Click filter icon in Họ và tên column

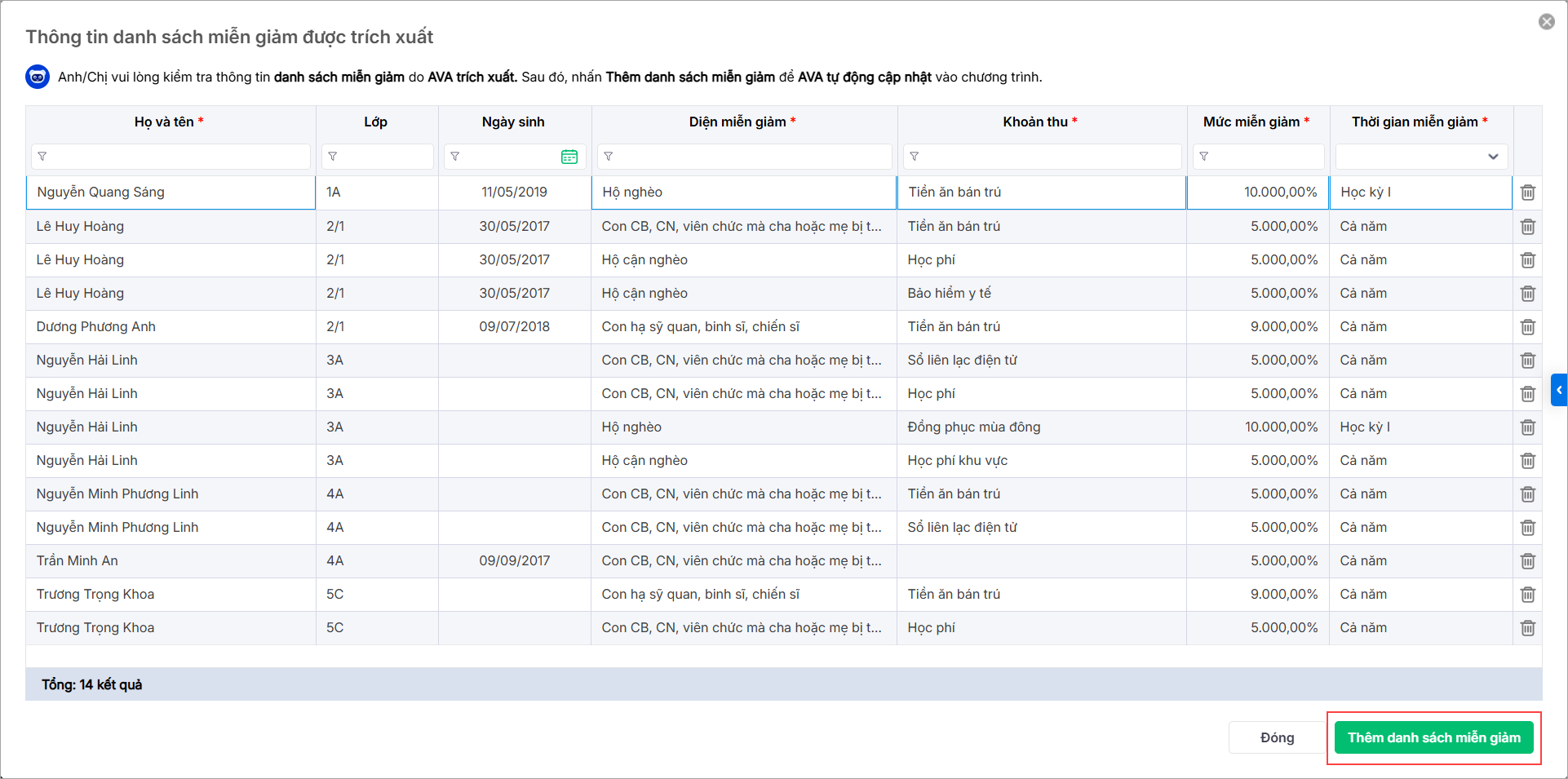(42, 157)
